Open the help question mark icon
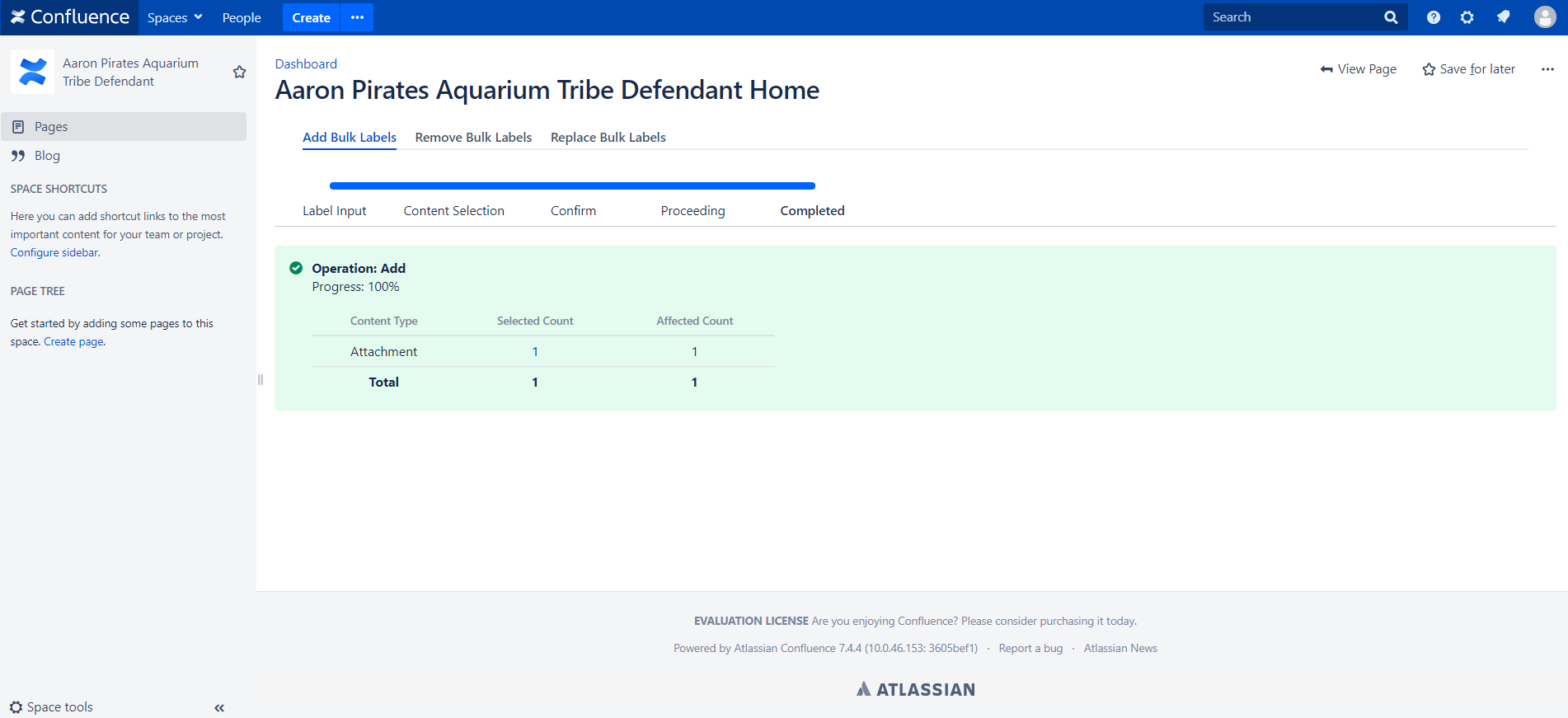This screenshot has width=1568, height=718. click(1434, 17)
